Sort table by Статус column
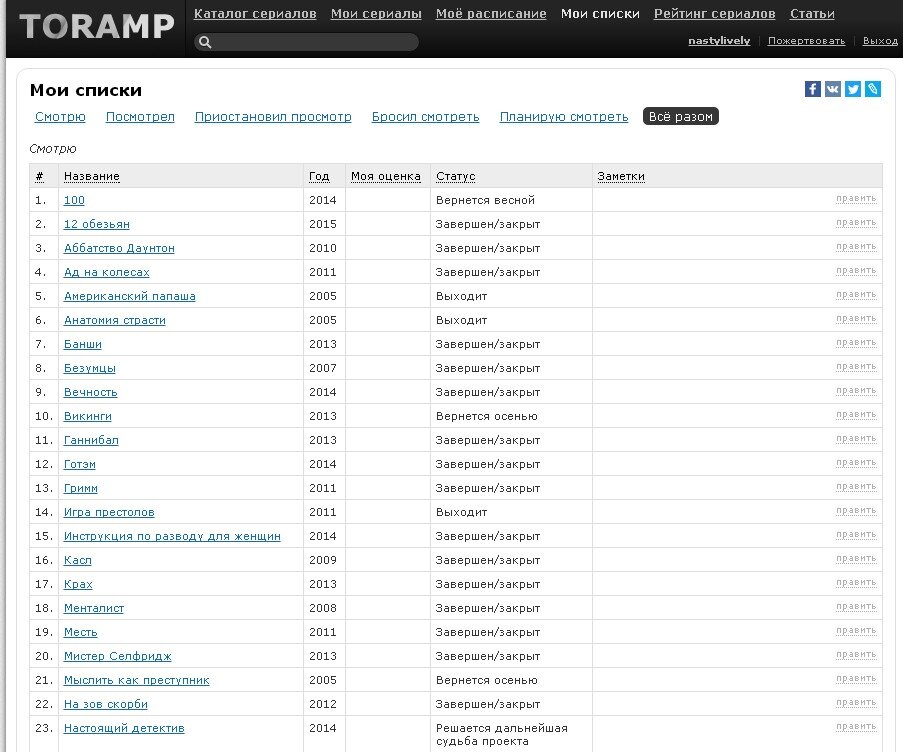The image size is (903, 752). [x=456, y=176]
